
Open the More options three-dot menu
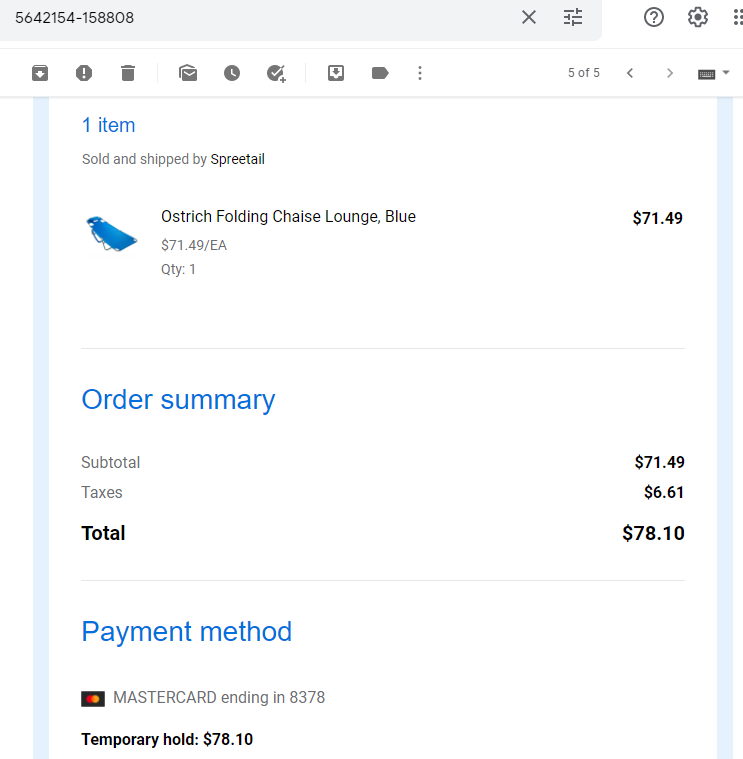420,73
